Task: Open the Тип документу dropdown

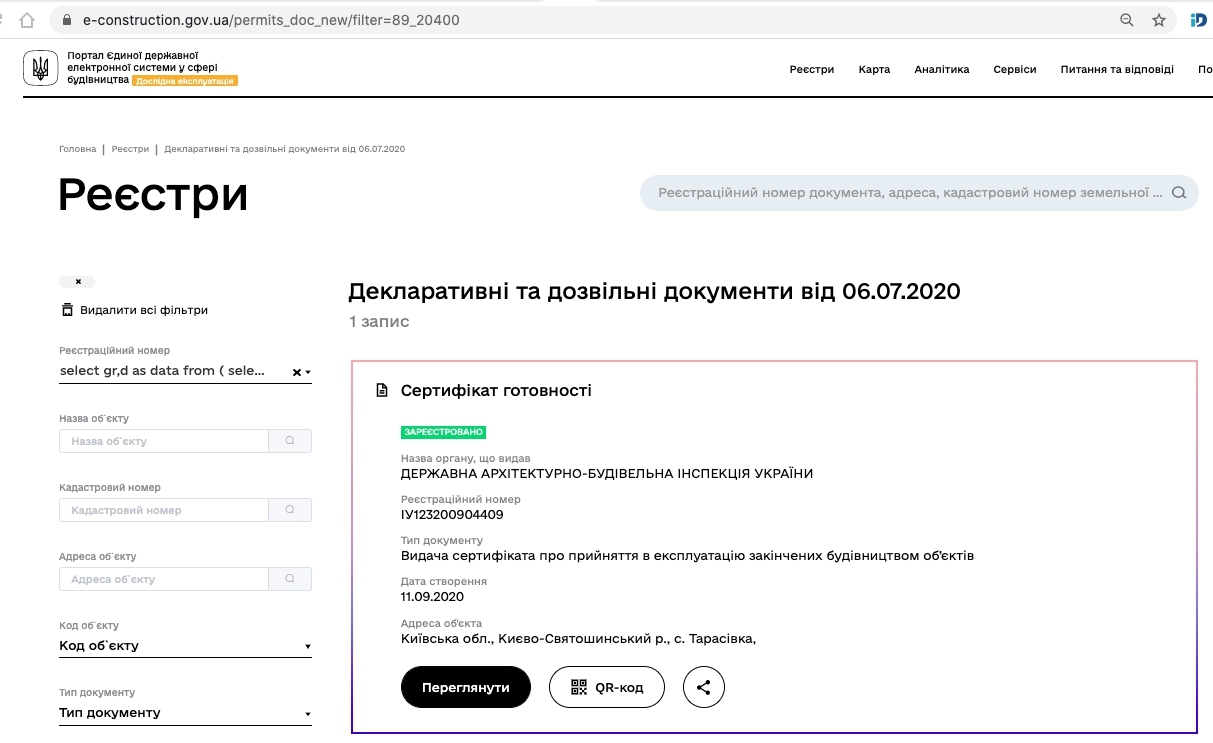Action: pos(185,713)
